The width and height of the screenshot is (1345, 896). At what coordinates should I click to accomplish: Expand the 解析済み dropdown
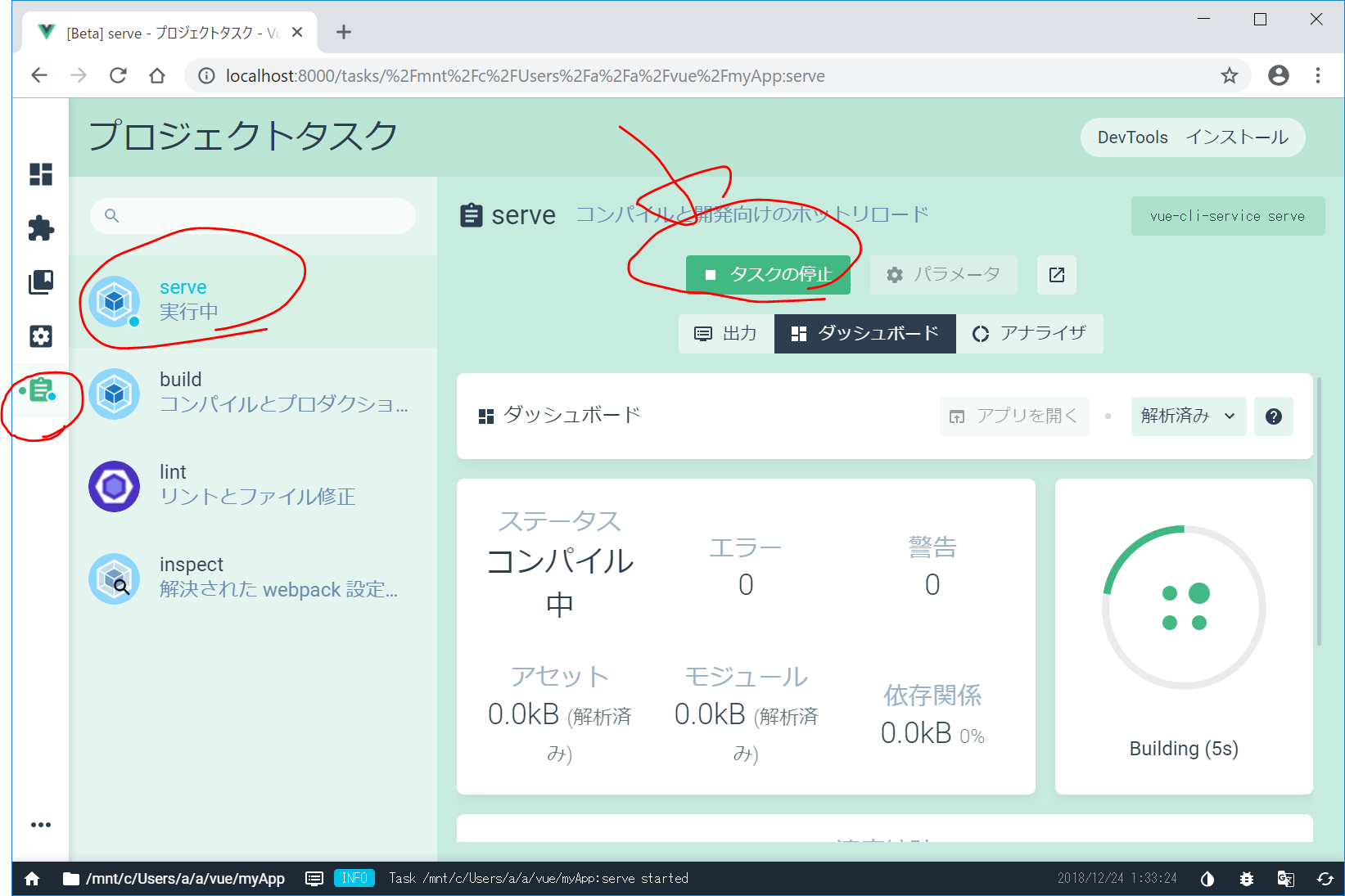pos(1188,416)
